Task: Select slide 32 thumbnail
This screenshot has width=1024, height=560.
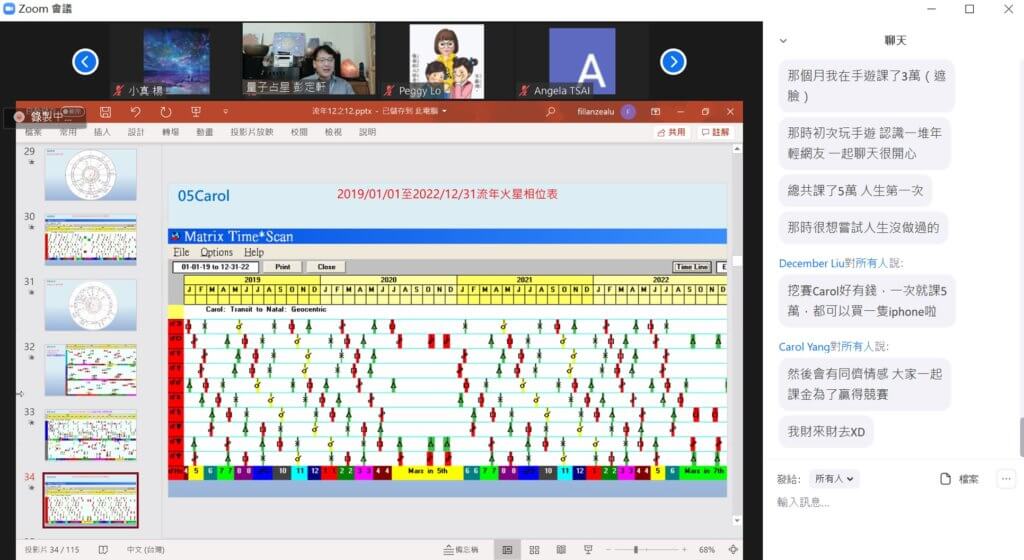Action: coord(91,370)
